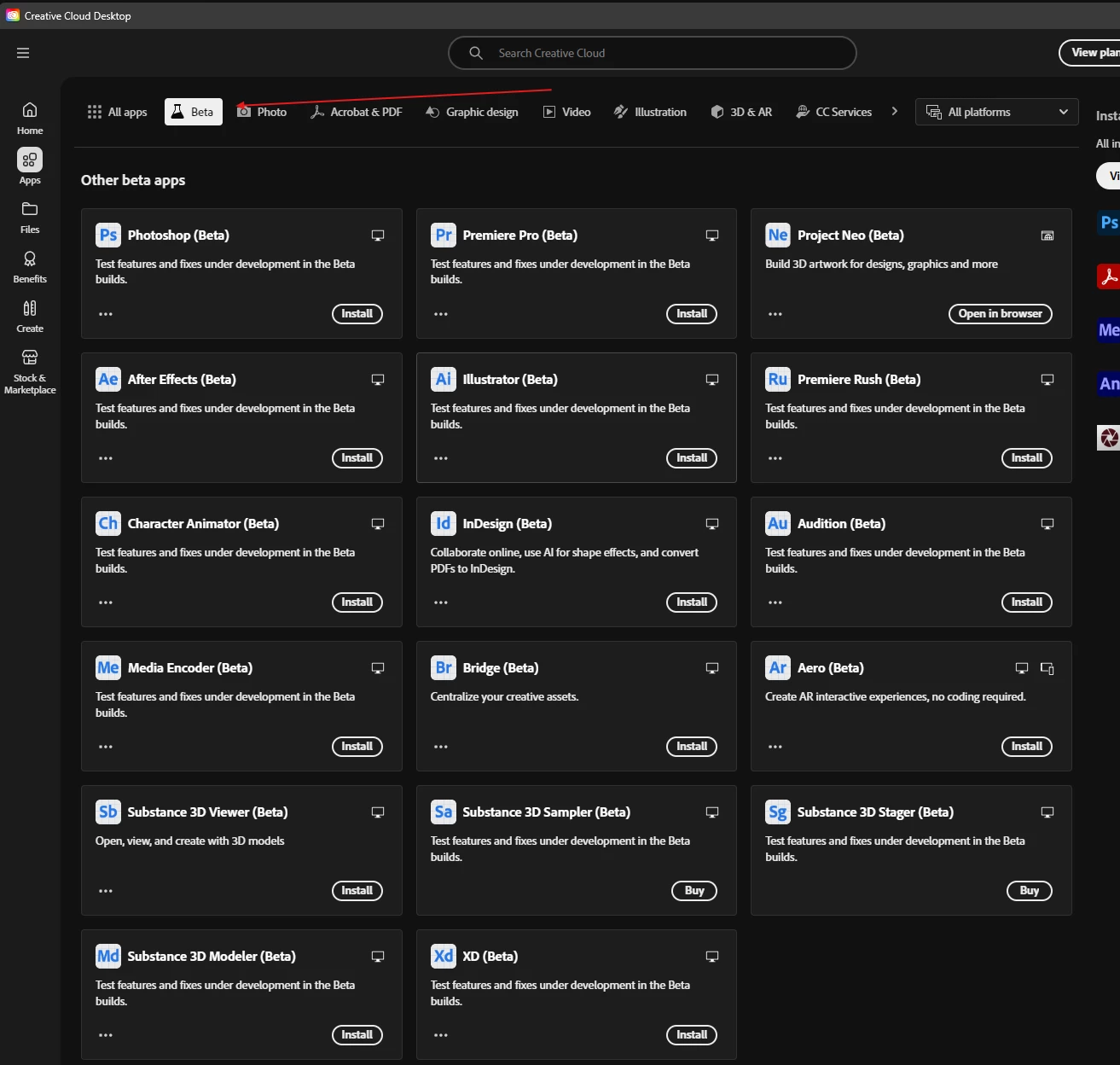Expand more category tabs with chevron
The width and height of the screenshot is (1120, 1065).
point(894,111)
